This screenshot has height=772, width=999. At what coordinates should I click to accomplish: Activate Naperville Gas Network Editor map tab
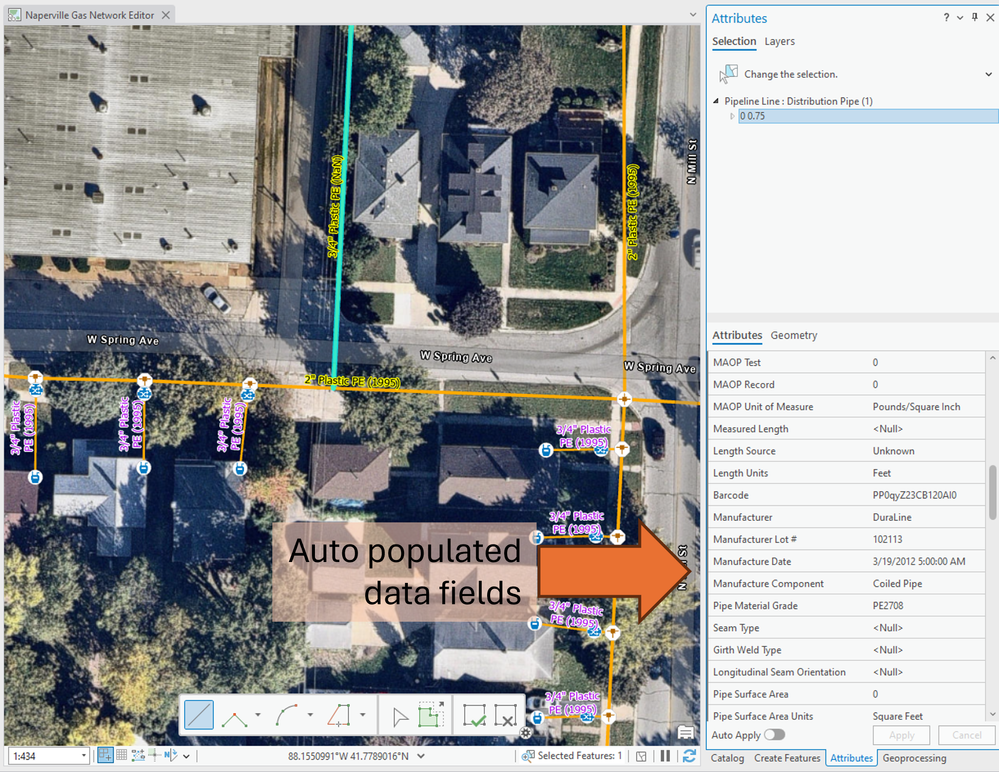pyautogui.click(x=90, y=15)
